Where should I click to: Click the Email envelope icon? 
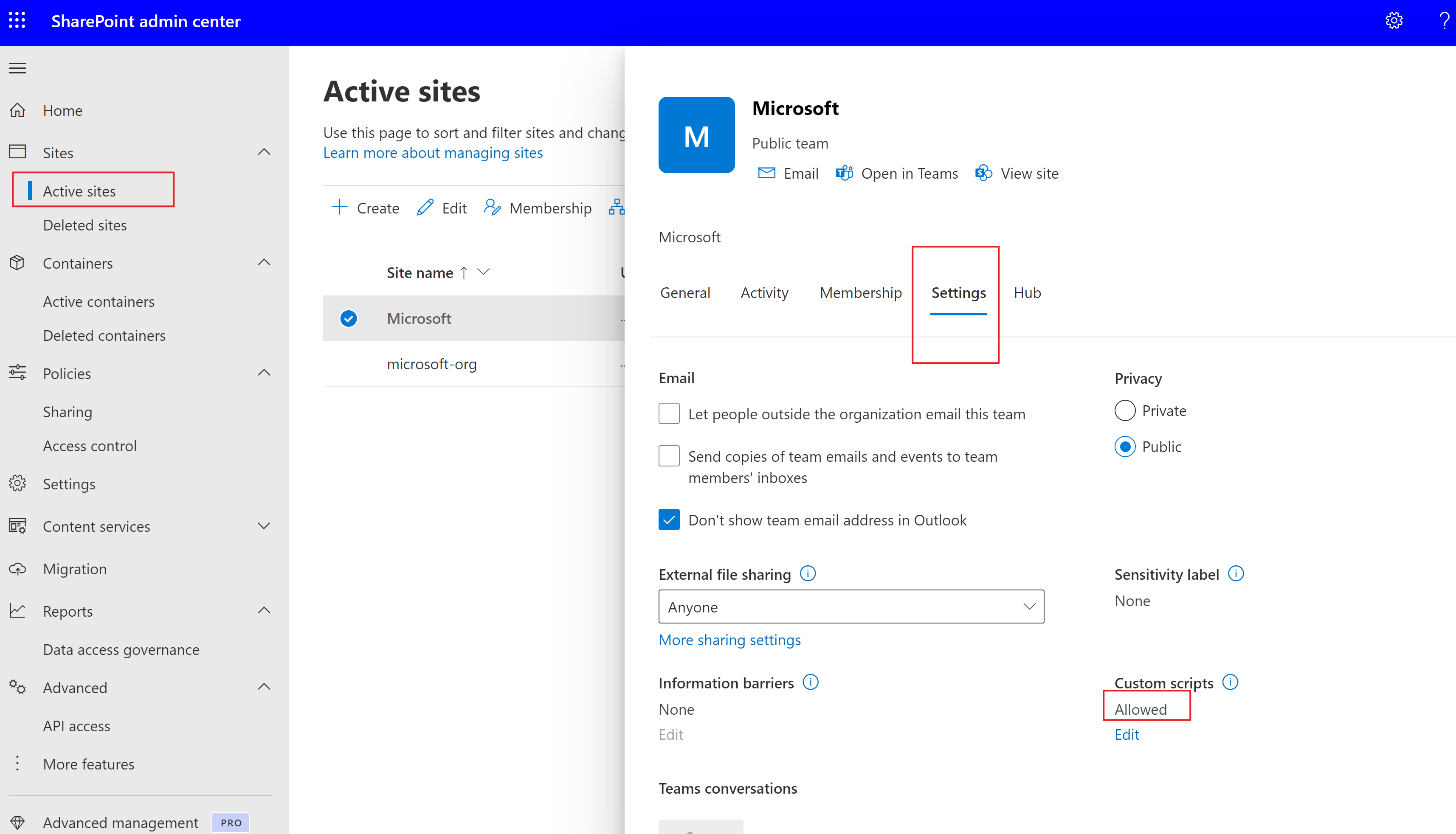[x=766, y=173]
